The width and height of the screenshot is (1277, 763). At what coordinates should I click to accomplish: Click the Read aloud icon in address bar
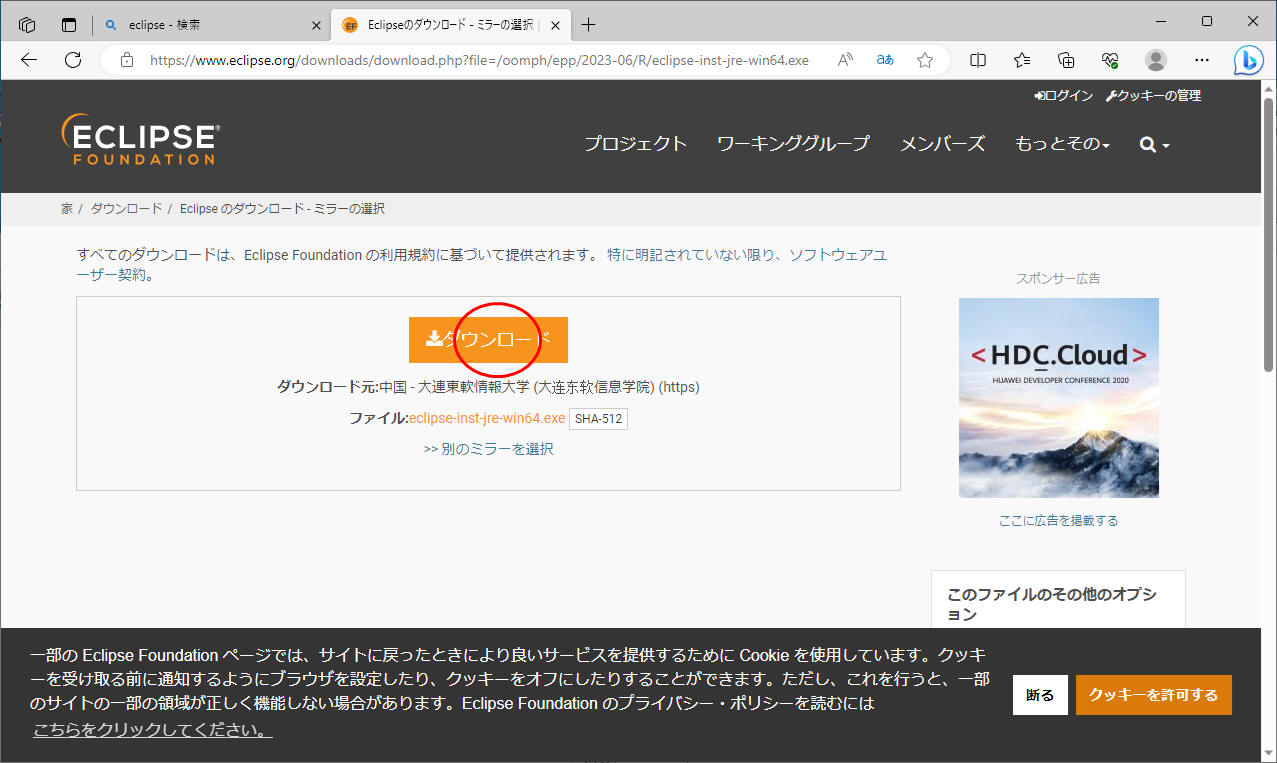[x=845, y=60]
